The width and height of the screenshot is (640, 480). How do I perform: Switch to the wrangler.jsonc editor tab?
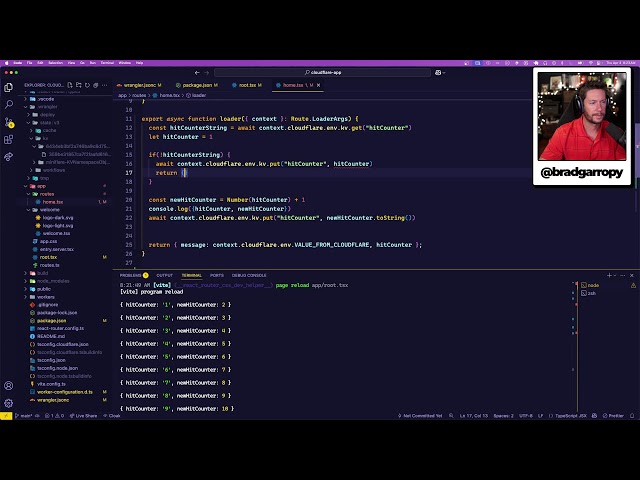[139, 85]
